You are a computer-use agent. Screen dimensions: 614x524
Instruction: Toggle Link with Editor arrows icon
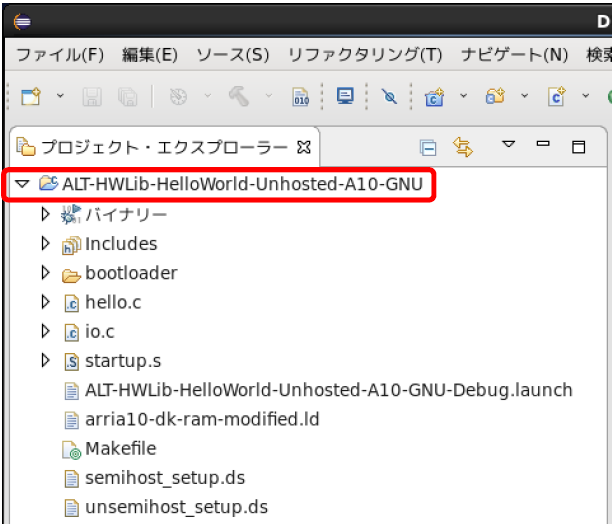(x=462, y=148)
